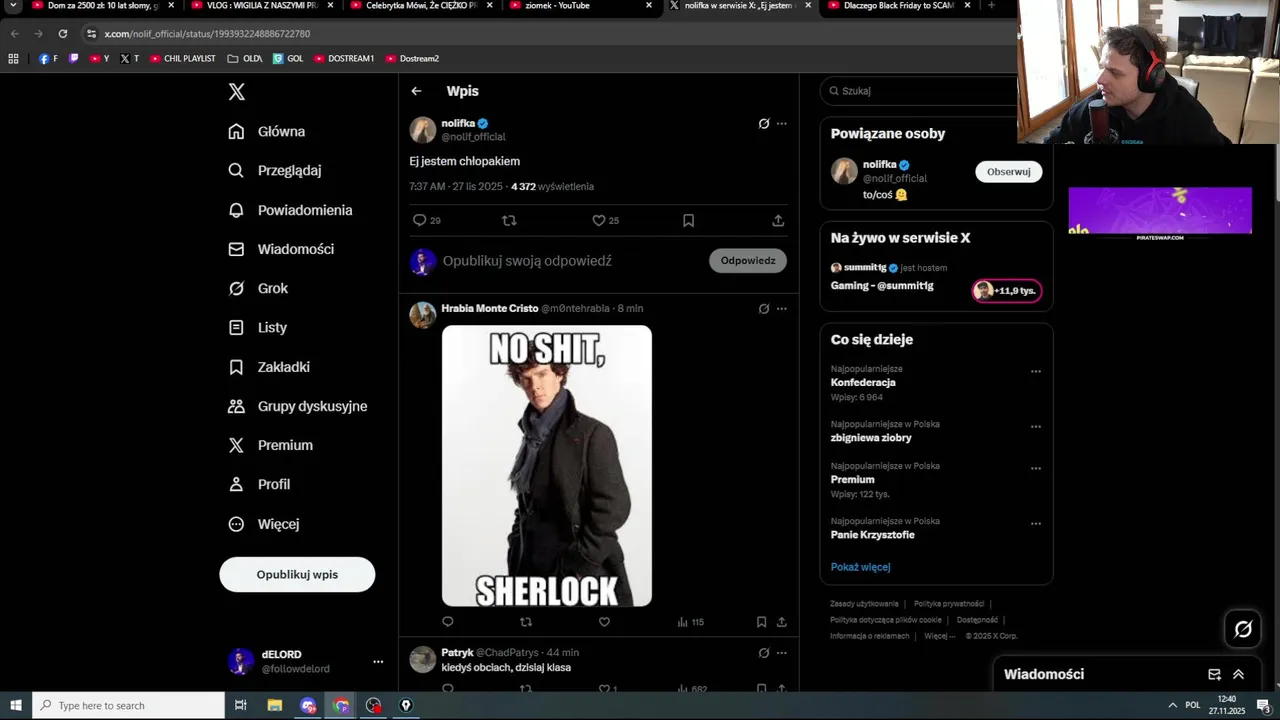Open Zakładki bookmarks page
This screenshot has height=720, width=1280.
269,367
